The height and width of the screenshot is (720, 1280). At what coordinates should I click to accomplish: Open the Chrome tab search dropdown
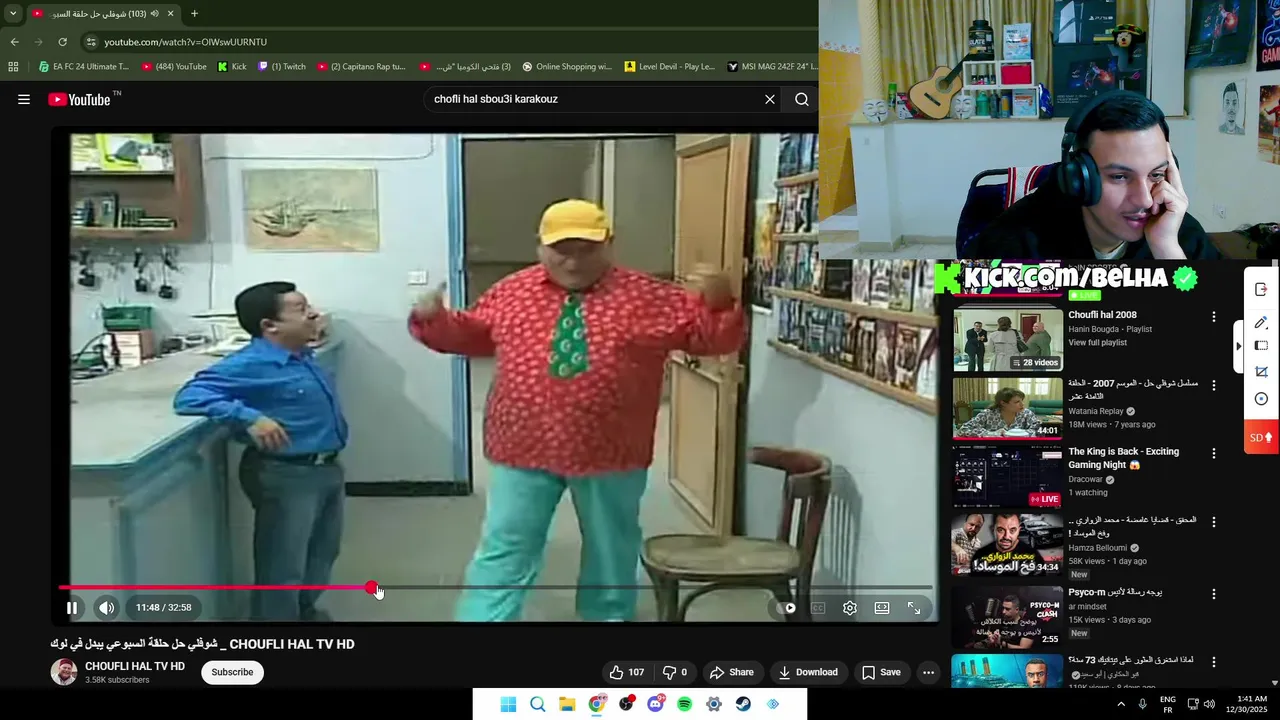tap(13, 14)
